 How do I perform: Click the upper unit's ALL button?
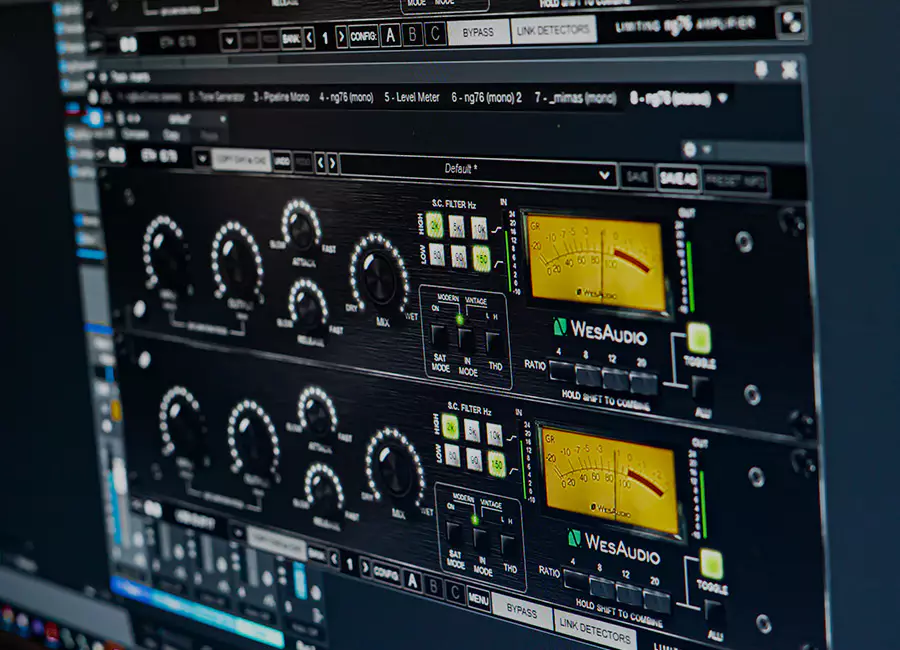tap(702, 389)
